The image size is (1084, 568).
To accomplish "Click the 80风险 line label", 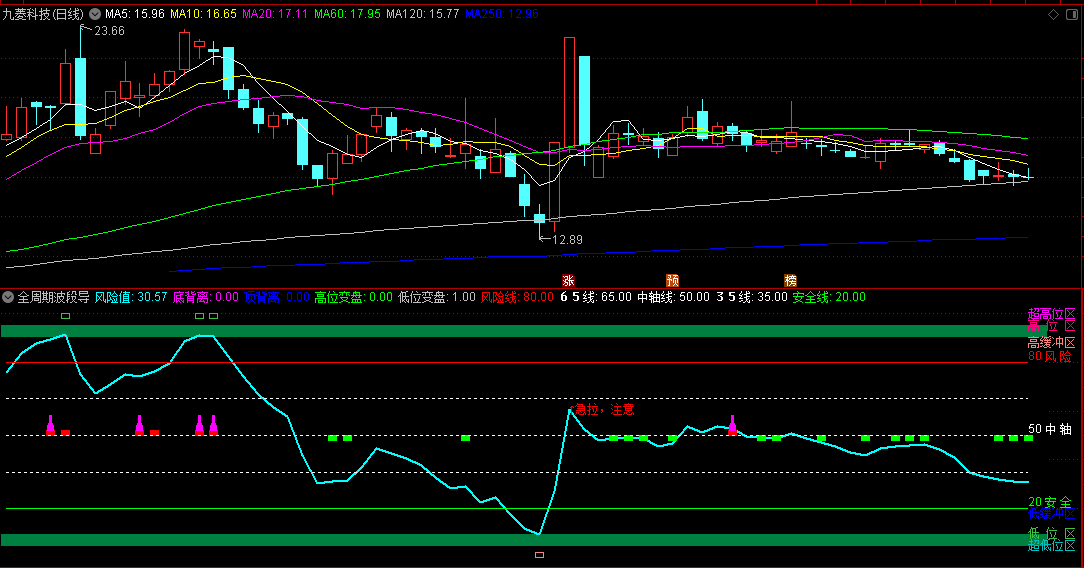I will (1049, 357).
